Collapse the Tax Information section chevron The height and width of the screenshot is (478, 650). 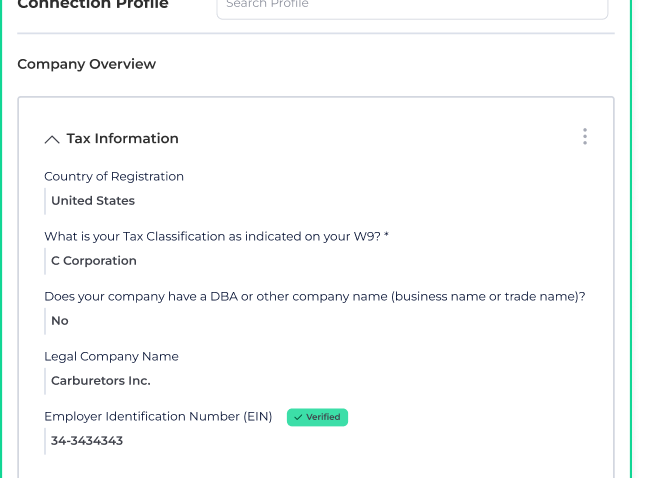(52, 139)
